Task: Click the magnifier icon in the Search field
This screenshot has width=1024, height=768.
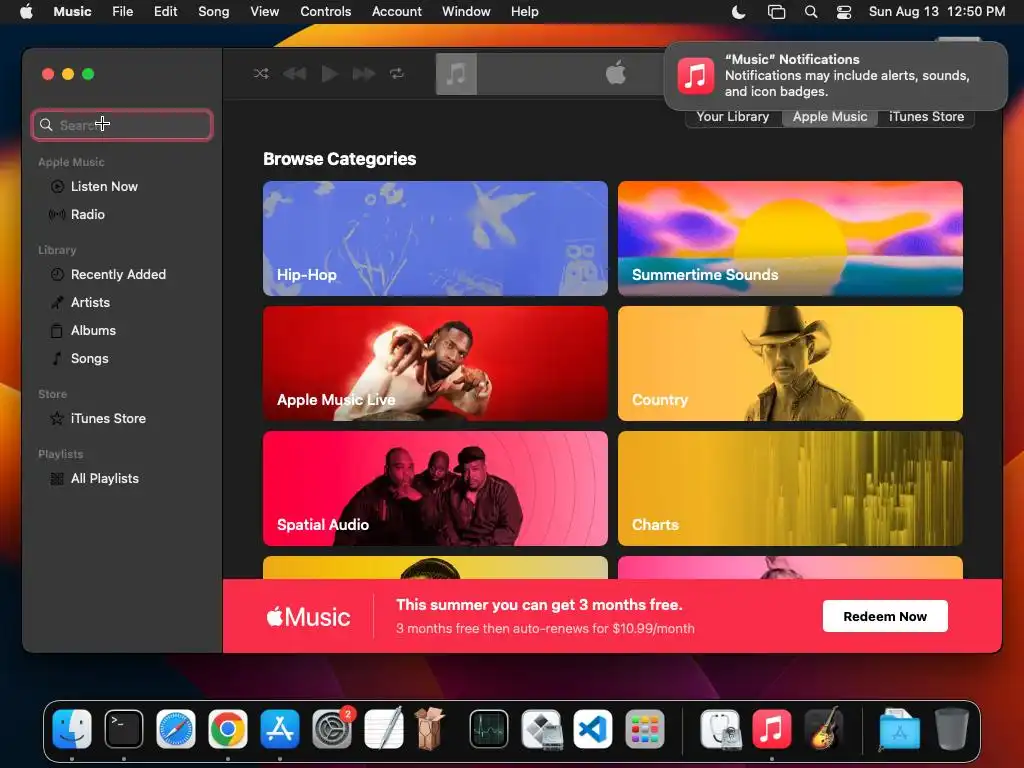Action: point(46,125)
